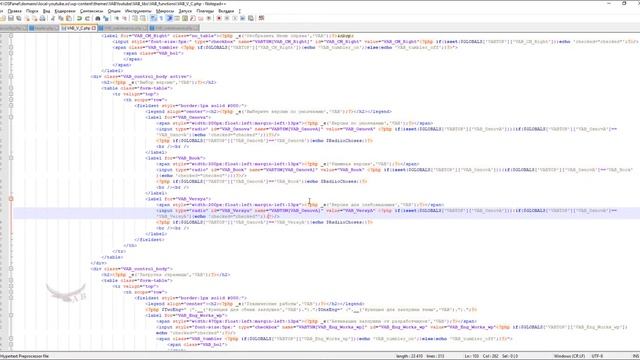The image size is (640, 360).
Task: Open the Инструменты menu
Action: 138,11
